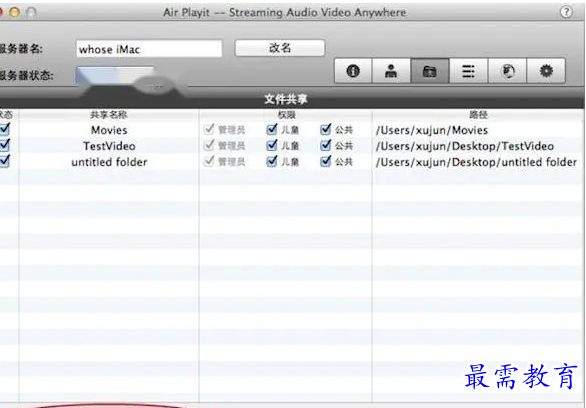The width and height of the screenshot is (586, 408).
Task: Click path '/Users/xujun/Movies'
Action: tap(432, 130)
